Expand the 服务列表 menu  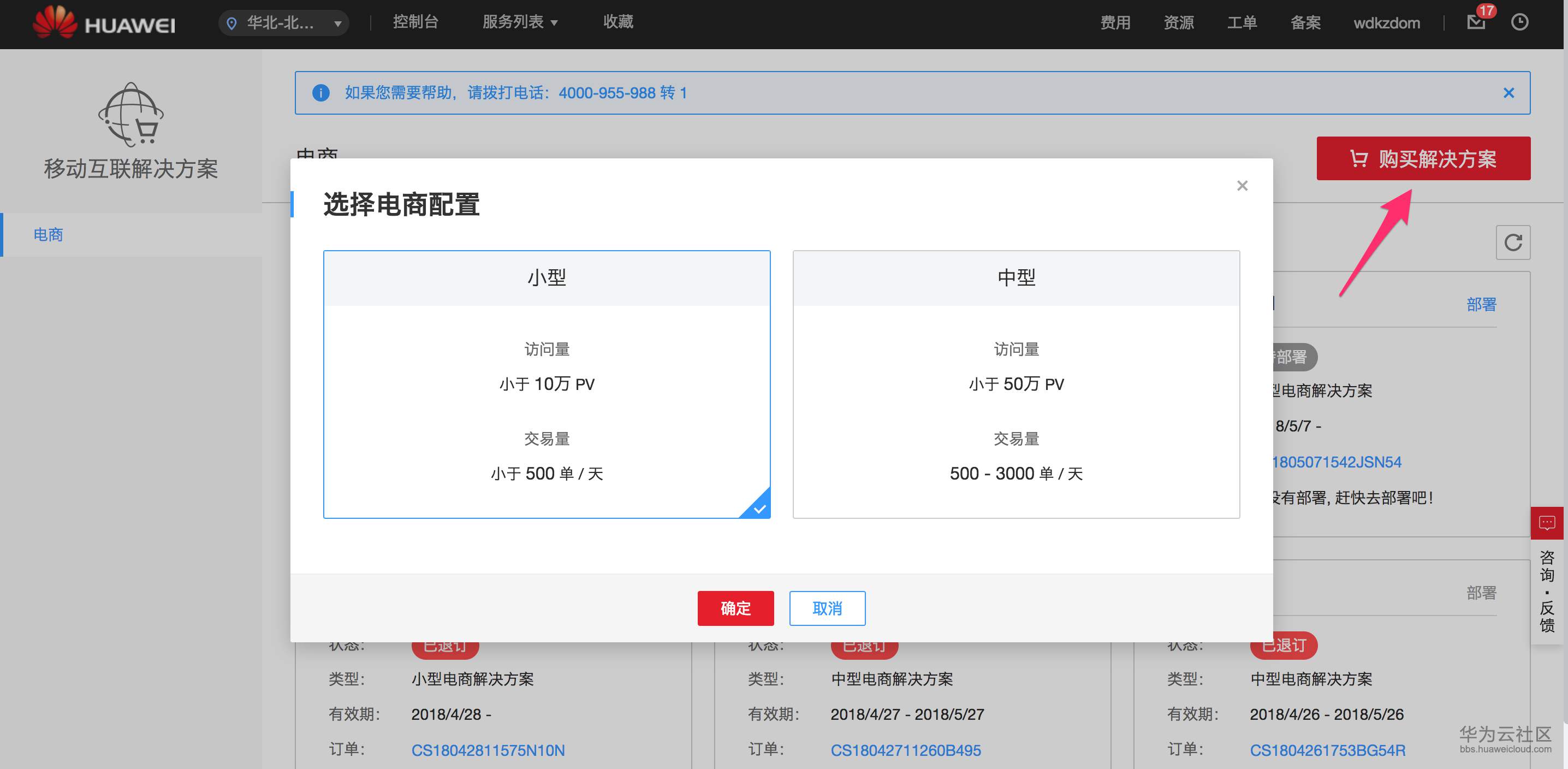pos(520,22)
